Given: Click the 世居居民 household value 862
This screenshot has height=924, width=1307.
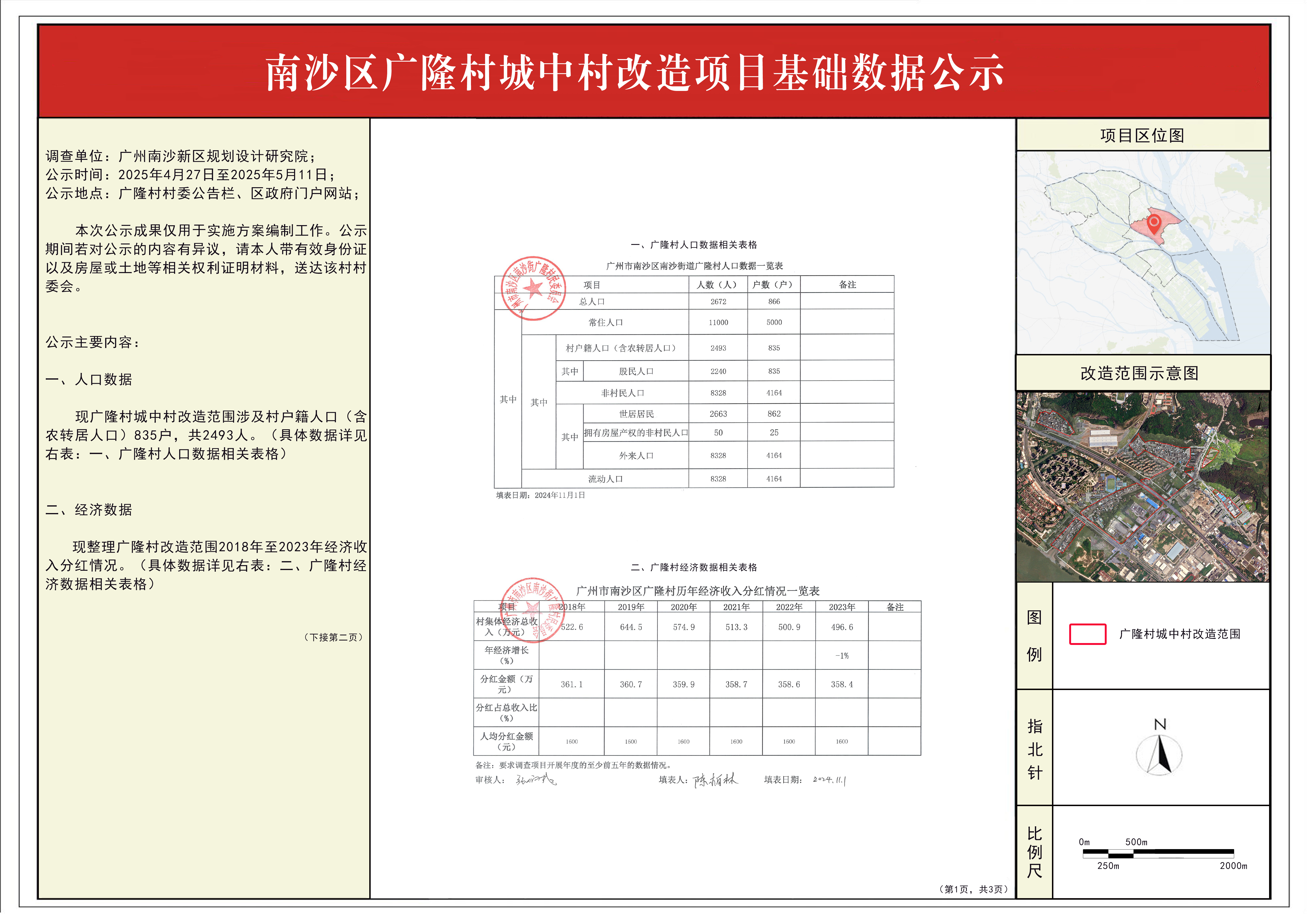Looking at the screenshot, I should tap(774, 414).
